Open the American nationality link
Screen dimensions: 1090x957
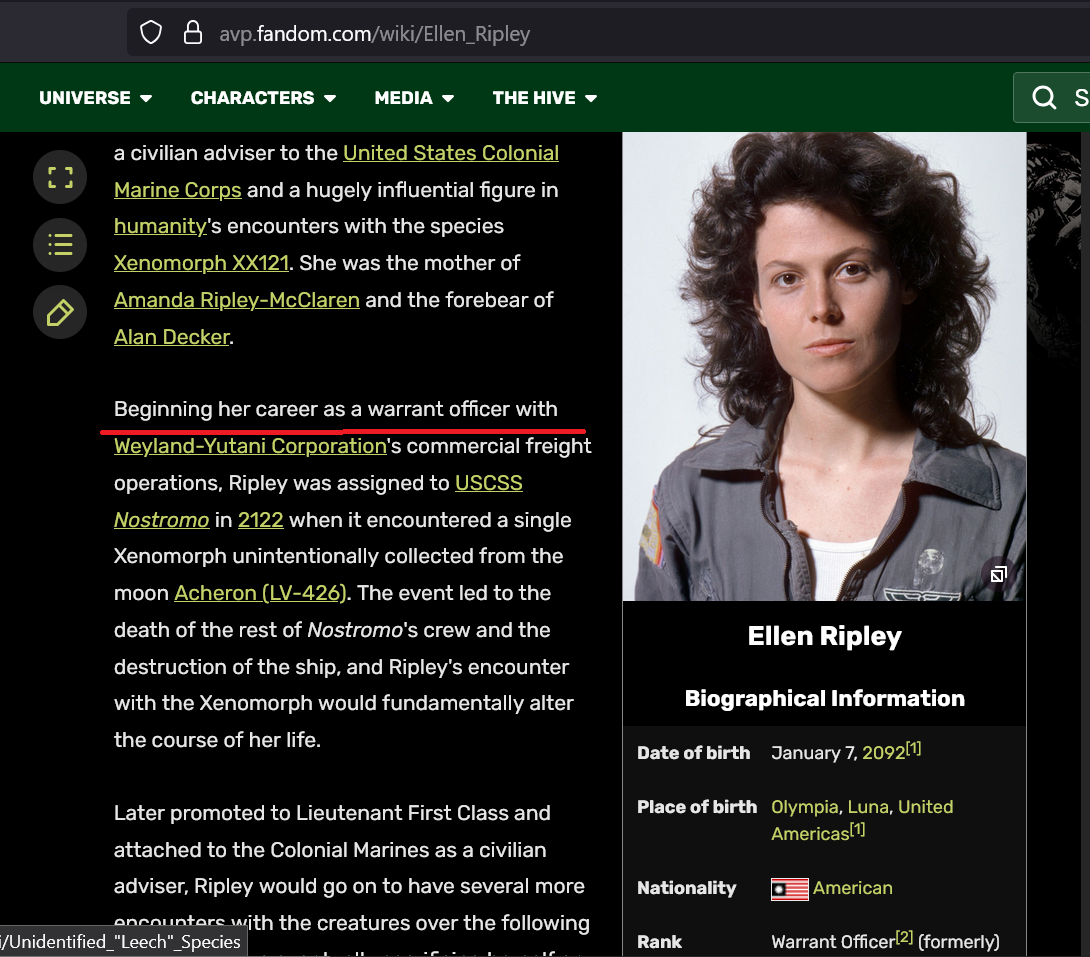853,888
